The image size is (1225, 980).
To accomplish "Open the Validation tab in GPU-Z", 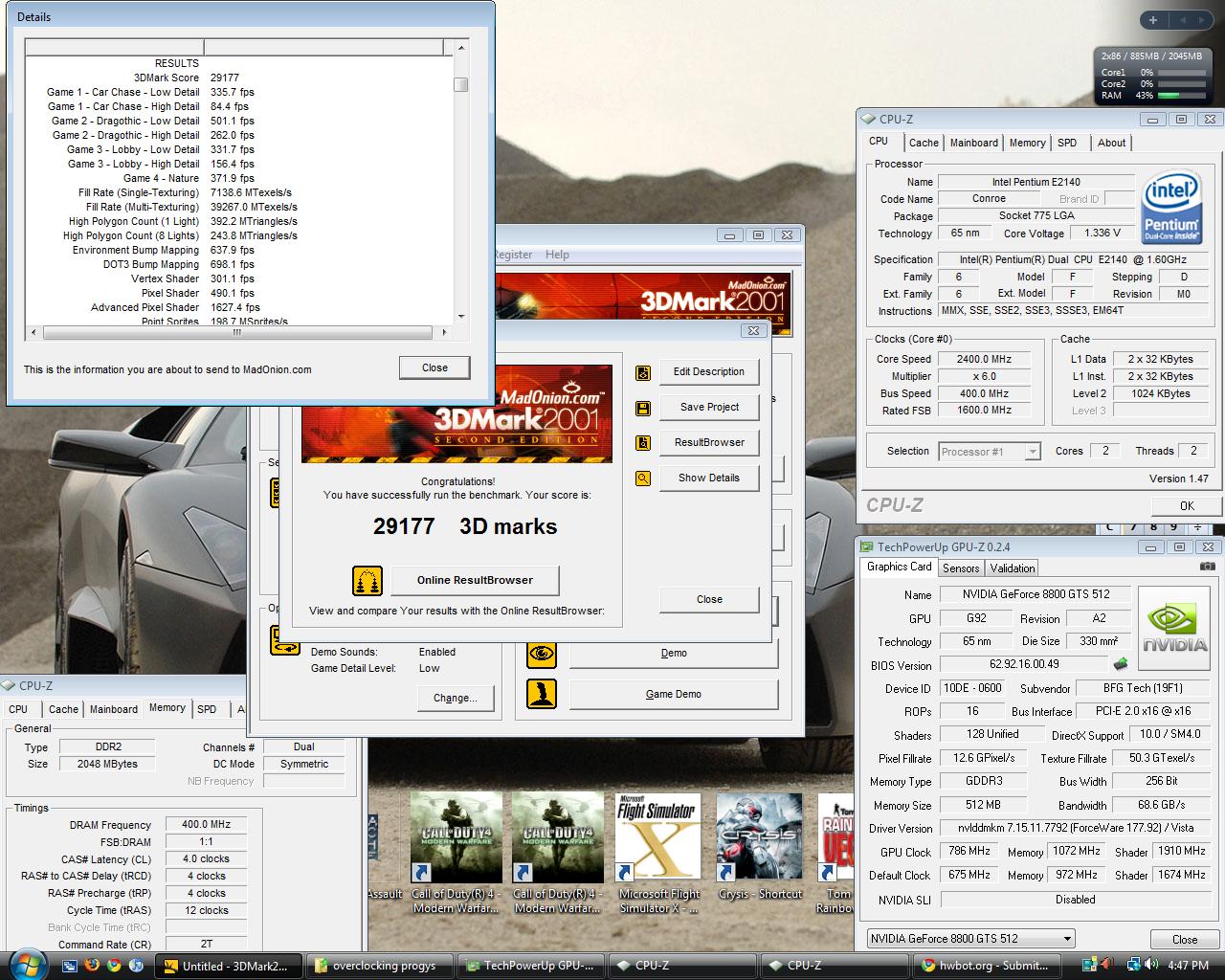I will pos(1013,568).
